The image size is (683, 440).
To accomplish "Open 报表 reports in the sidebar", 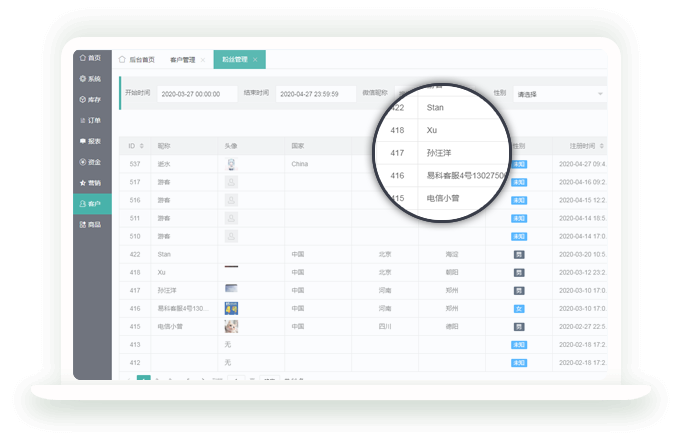I will (x=92, y=141).
